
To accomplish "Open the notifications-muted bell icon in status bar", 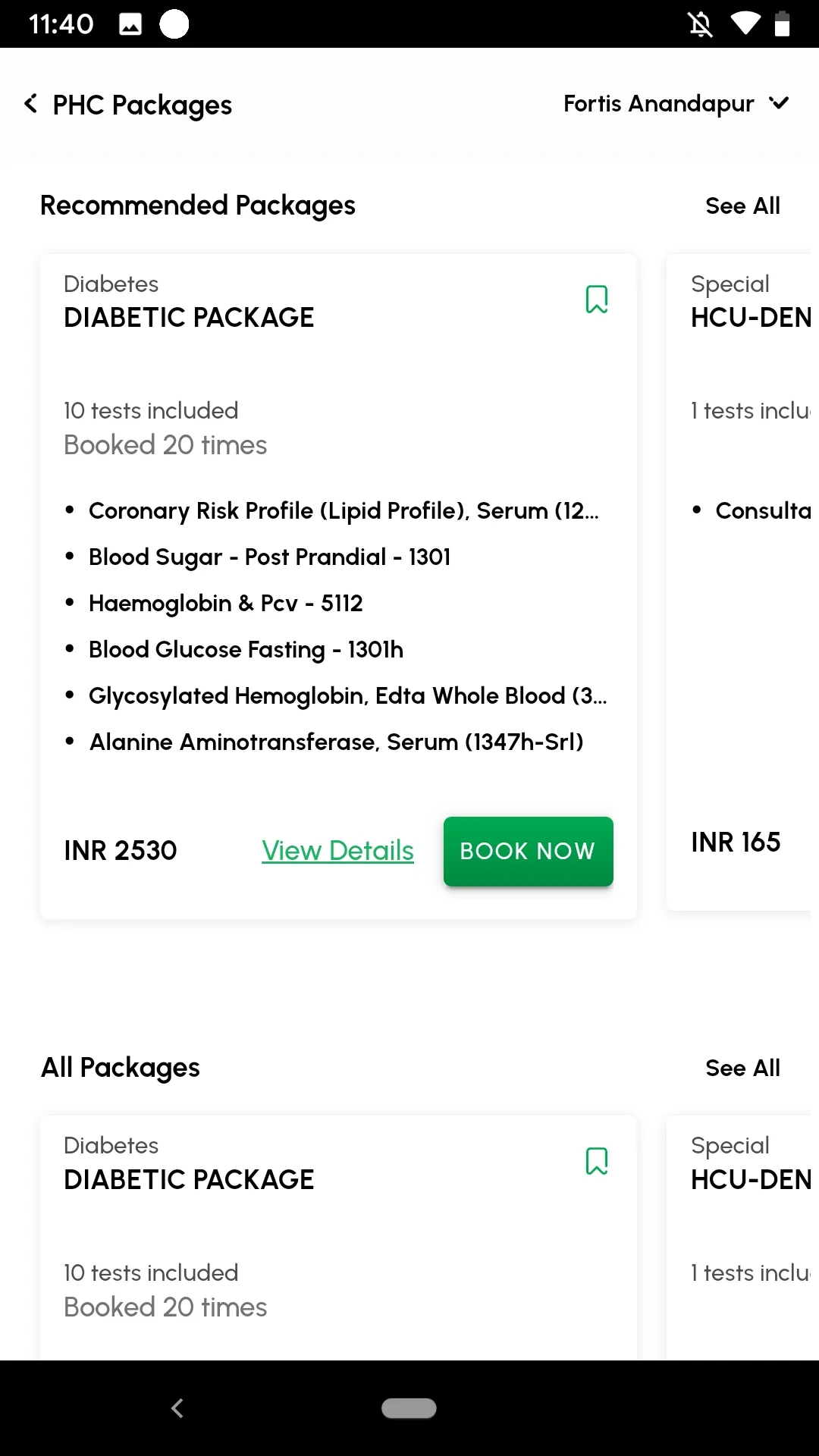I will click(700, 24).
